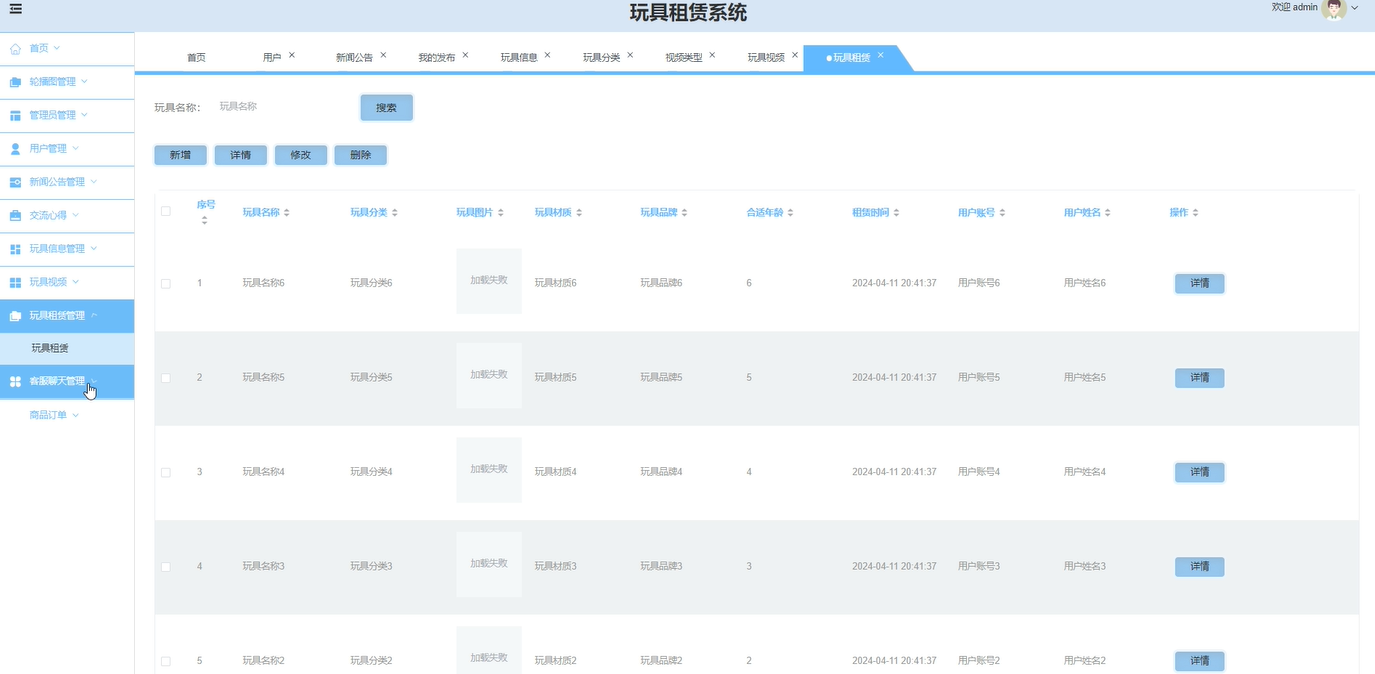Expand the 首页 sidebar chevron
The width and height of the screenshot is (1375, 674).
pyautogui.click(x=57, y=48)
